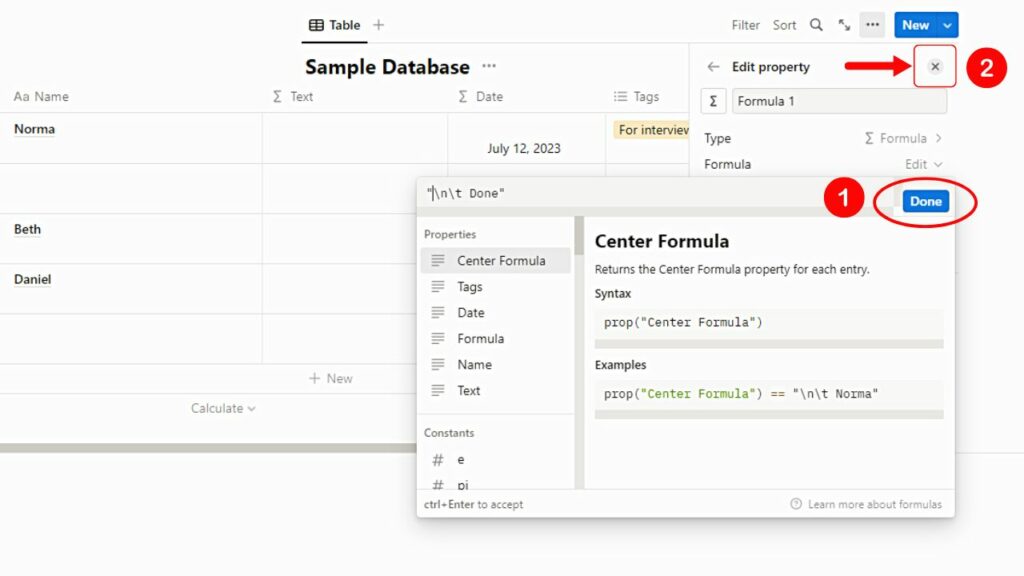
Task: Open the Calculate dropdown below the table
Action: tap(224, 408)
